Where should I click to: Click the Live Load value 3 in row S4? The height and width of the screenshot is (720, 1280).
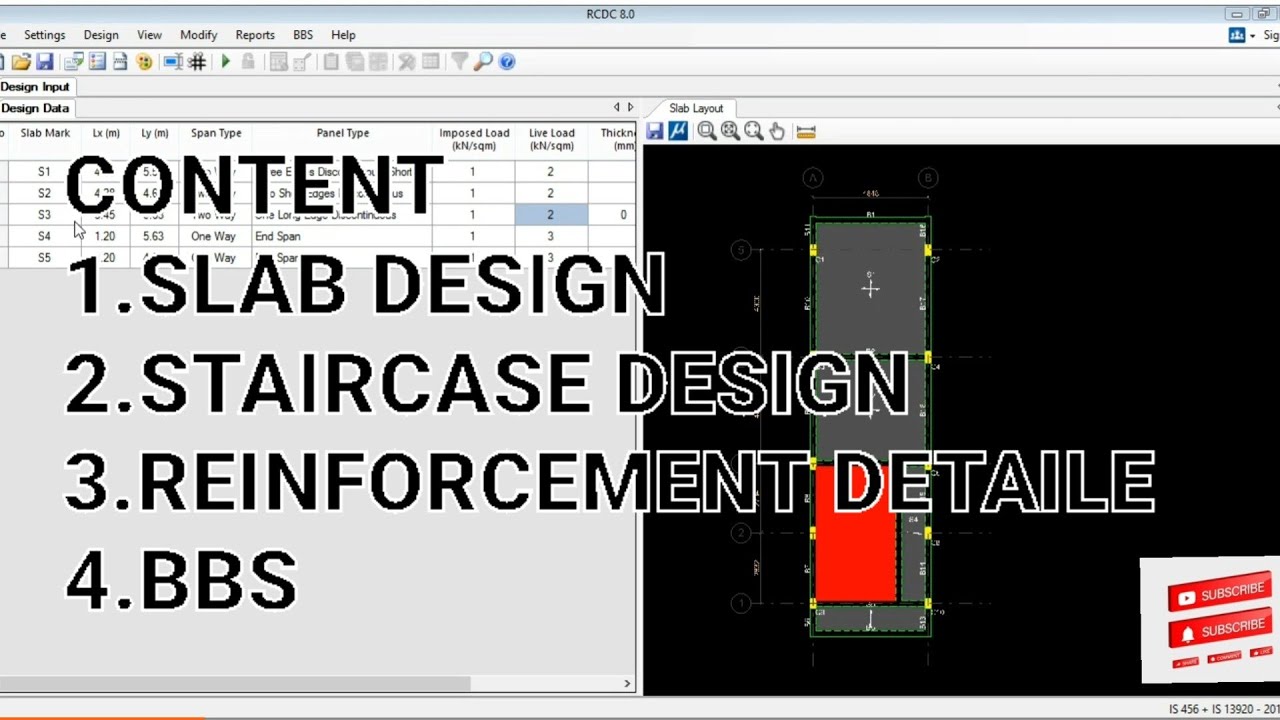click(x=551, y=237)
